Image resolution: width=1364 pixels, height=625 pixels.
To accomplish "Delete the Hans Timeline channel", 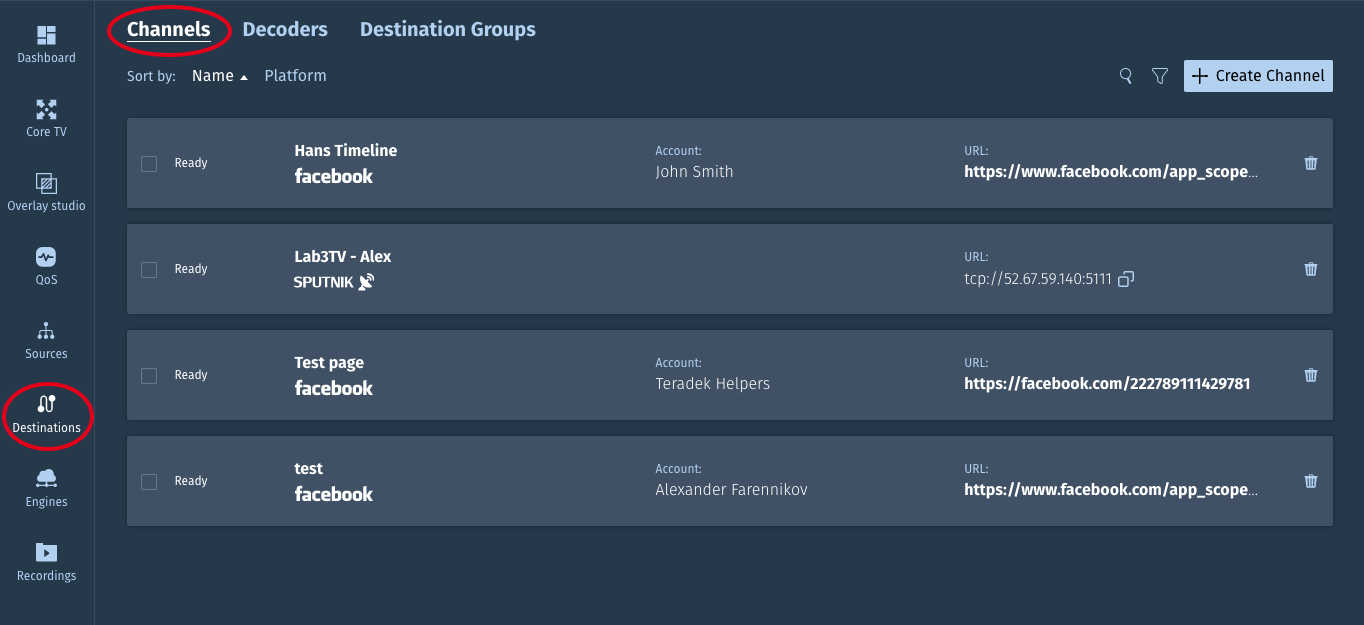I will pyautogui.click(x=1311, y=163).
